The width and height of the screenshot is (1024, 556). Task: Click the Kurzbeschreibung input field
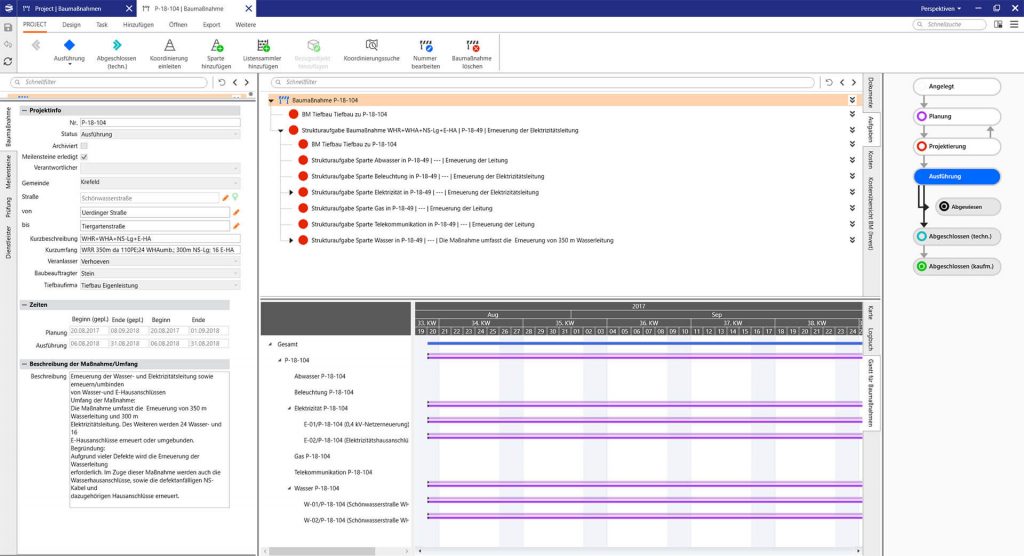pos(160,238)
